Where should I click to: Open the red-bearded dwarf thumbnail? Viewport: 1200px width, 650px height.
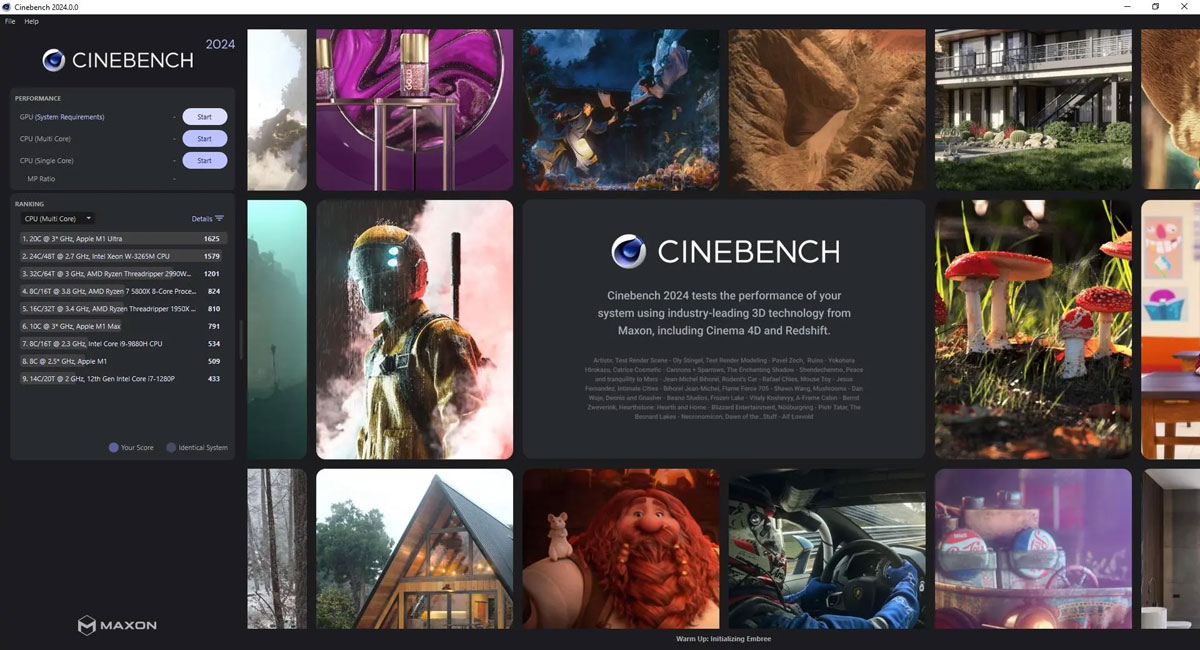[621, 549]
